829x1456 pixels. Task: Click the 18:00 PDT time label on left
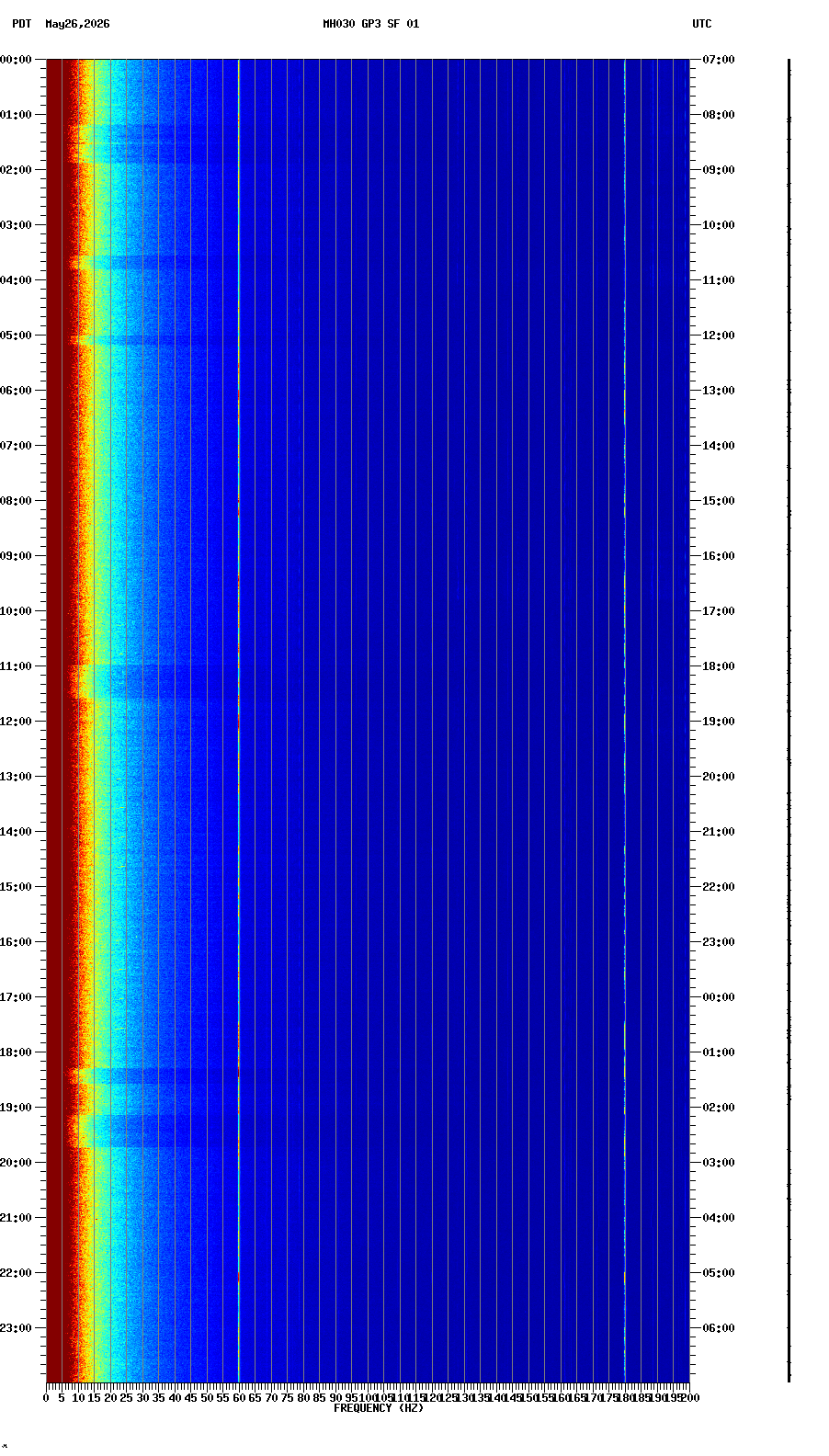(x=16, y=1052)
